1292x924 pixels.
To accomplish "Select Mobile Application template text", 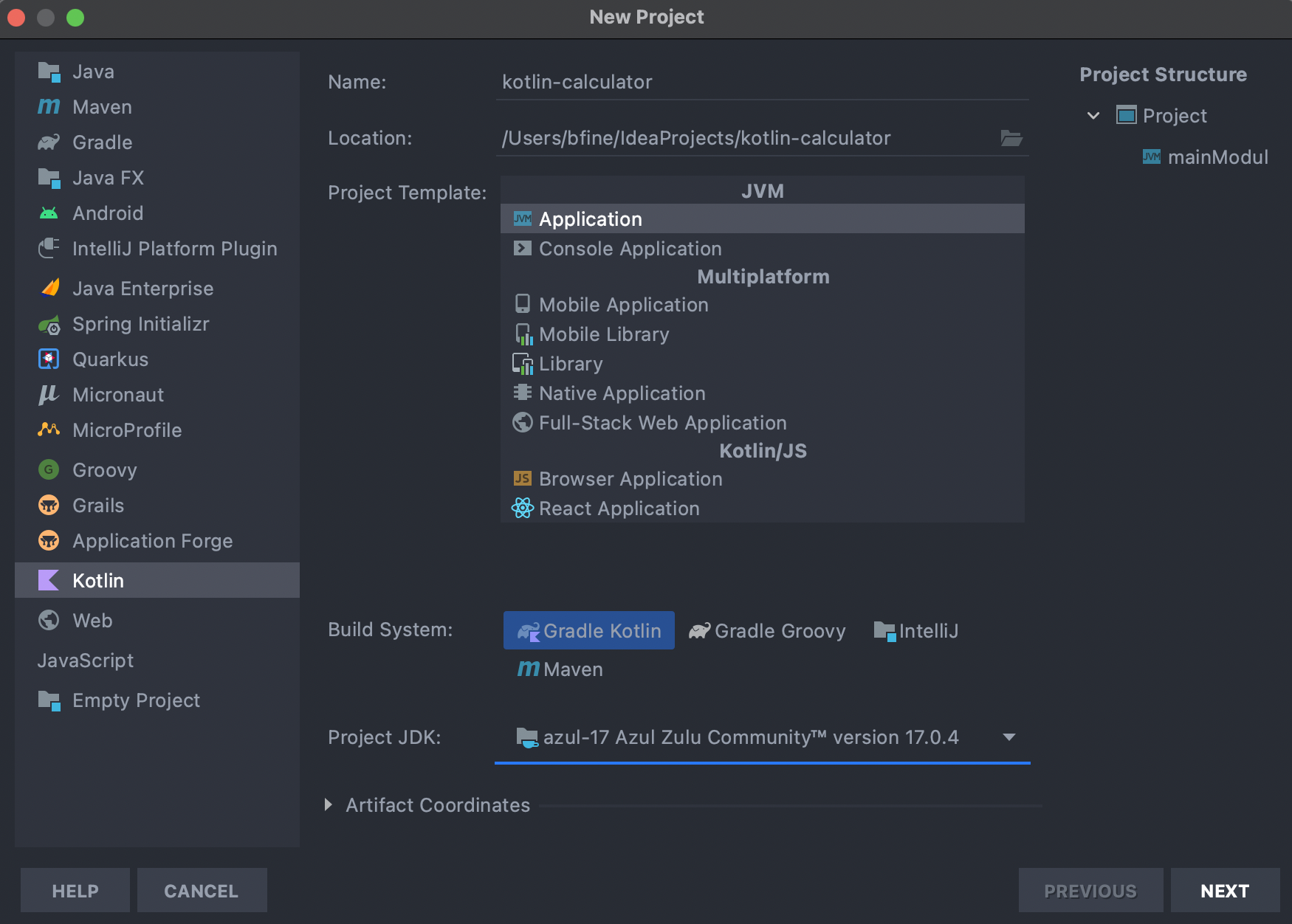I will point(624,305).
